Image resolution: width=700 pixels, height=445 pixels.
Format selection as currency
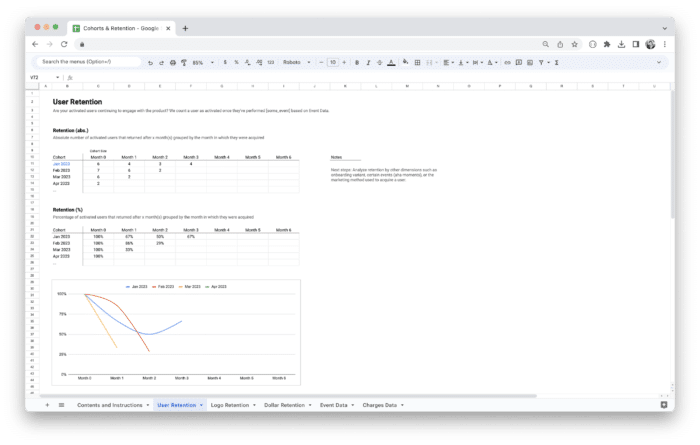[x=225, y=62]
